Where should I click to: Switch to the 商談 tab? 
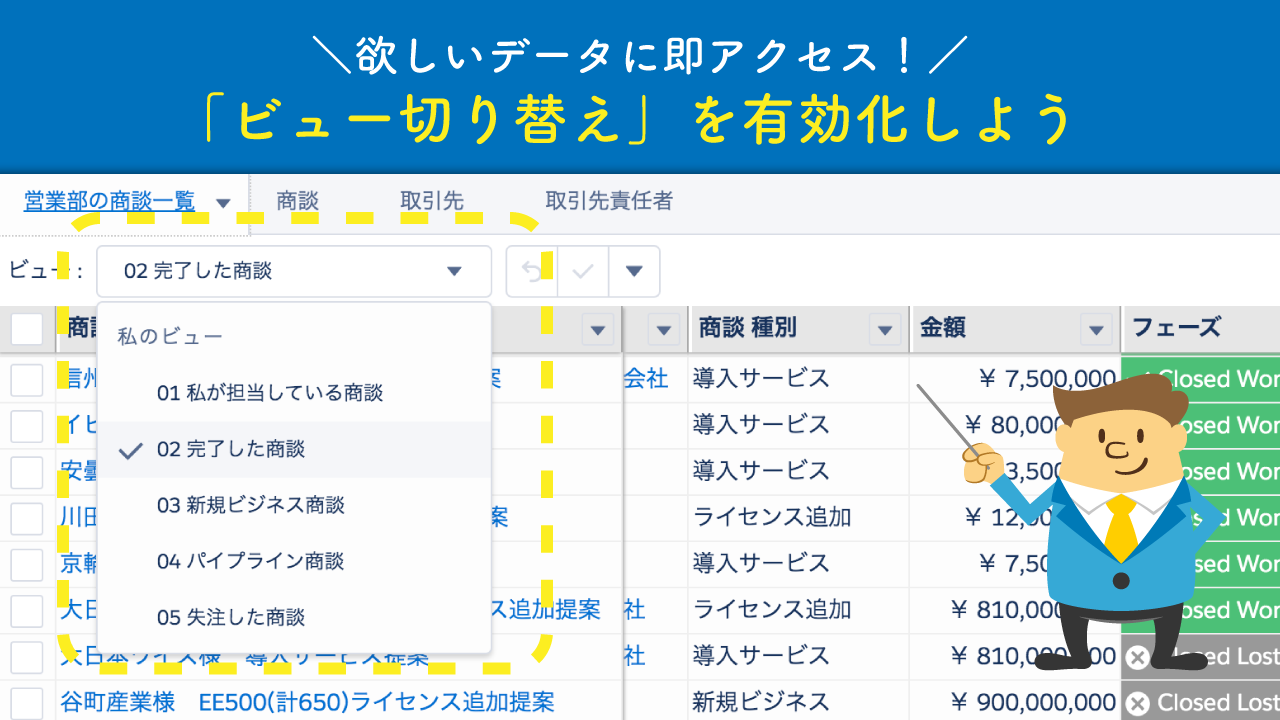pos(297,201)
